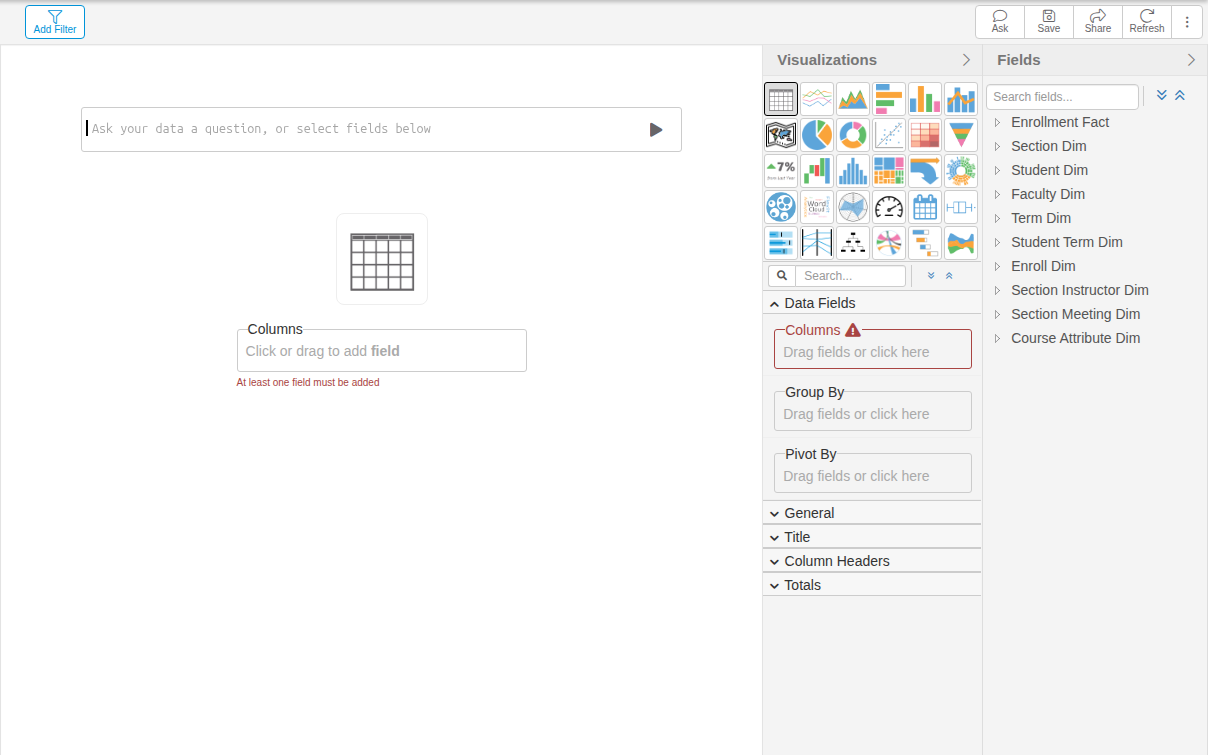1208x755 pixels.
Task: Choose the Word Cloud visualization
Action: tap(817, 207)
